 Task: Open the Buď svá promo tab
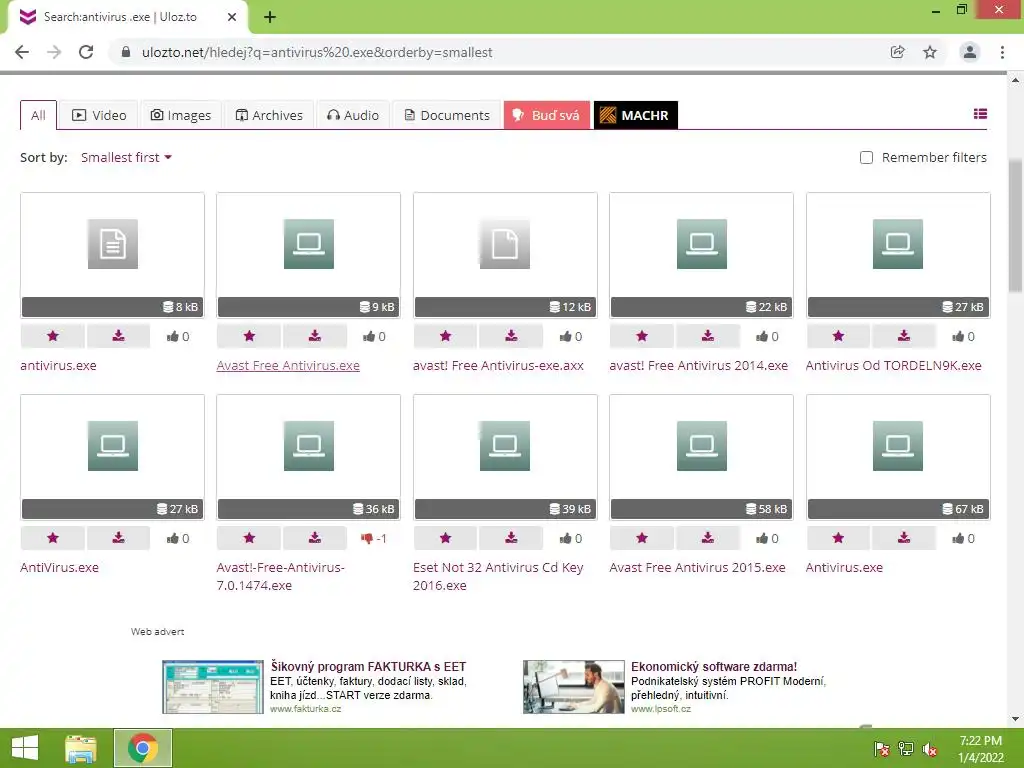[x=547, y=115]
